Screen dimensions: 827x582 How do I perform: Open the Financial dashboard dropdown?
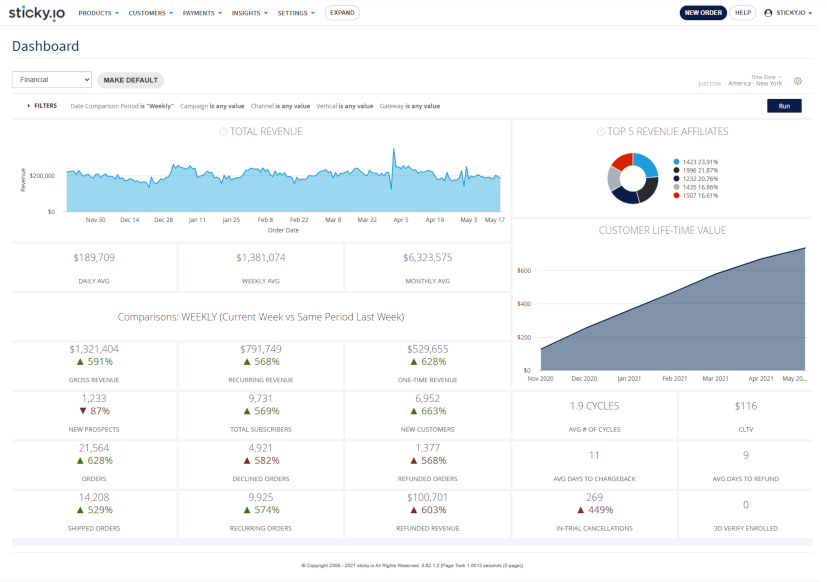click(x=52, y=79)
